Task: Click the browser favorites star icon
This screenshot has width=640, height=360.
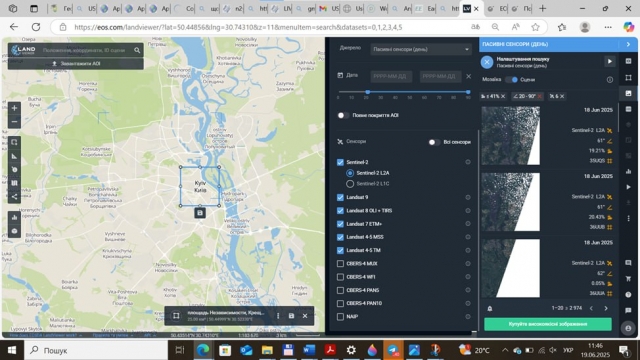Action: click(x=536, y=27)
